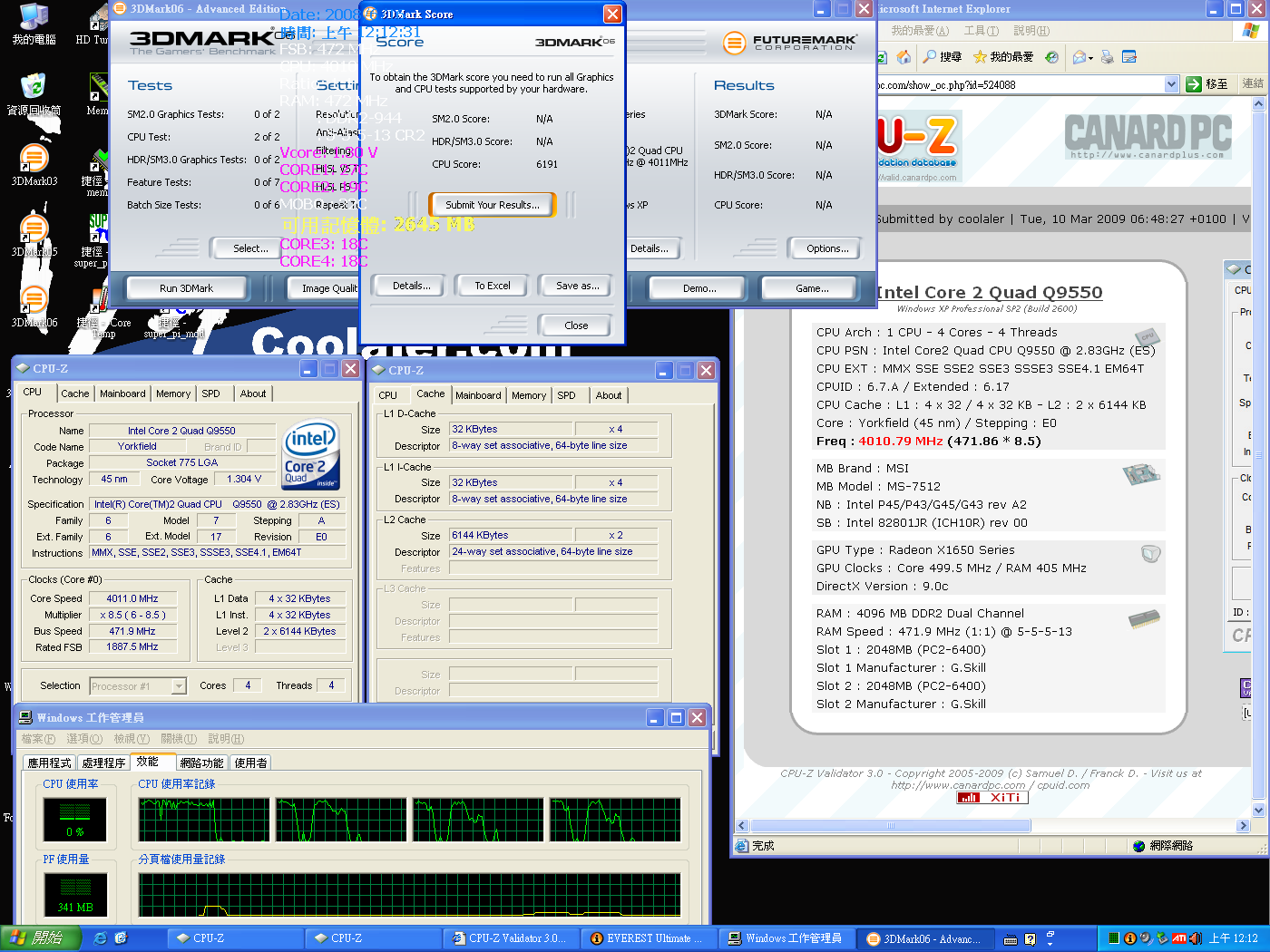
Task: Open 說明(H) menu in Internet Explorer
Action: pos(1031,31)
